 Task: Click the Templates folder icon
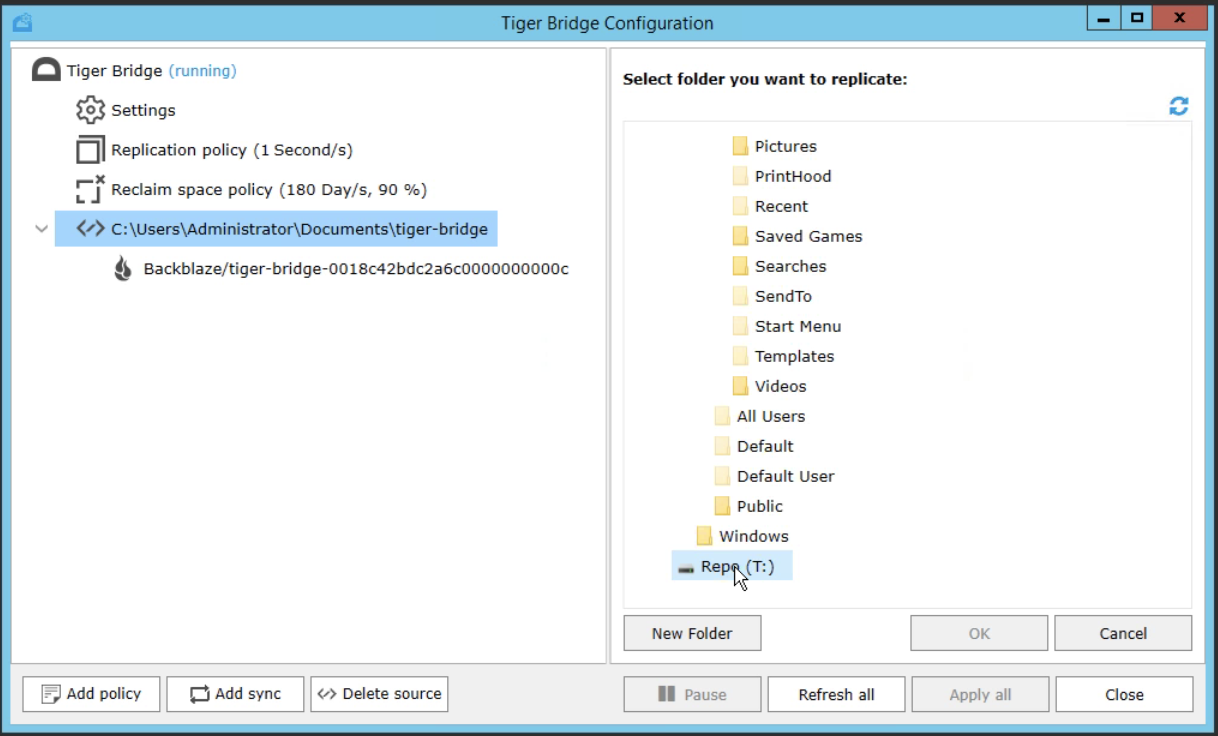pos(740,356)
